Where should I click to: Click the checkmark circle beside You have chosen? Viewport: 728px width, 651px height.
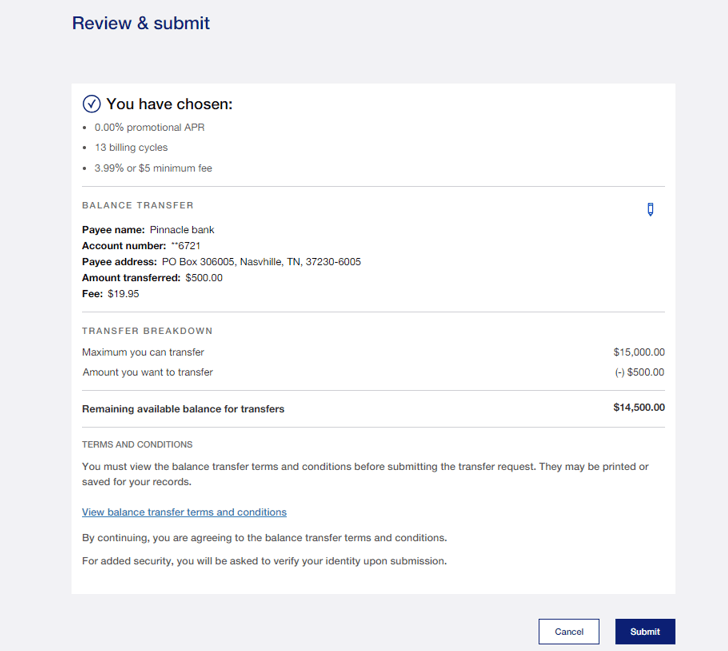tap(91, 104)
